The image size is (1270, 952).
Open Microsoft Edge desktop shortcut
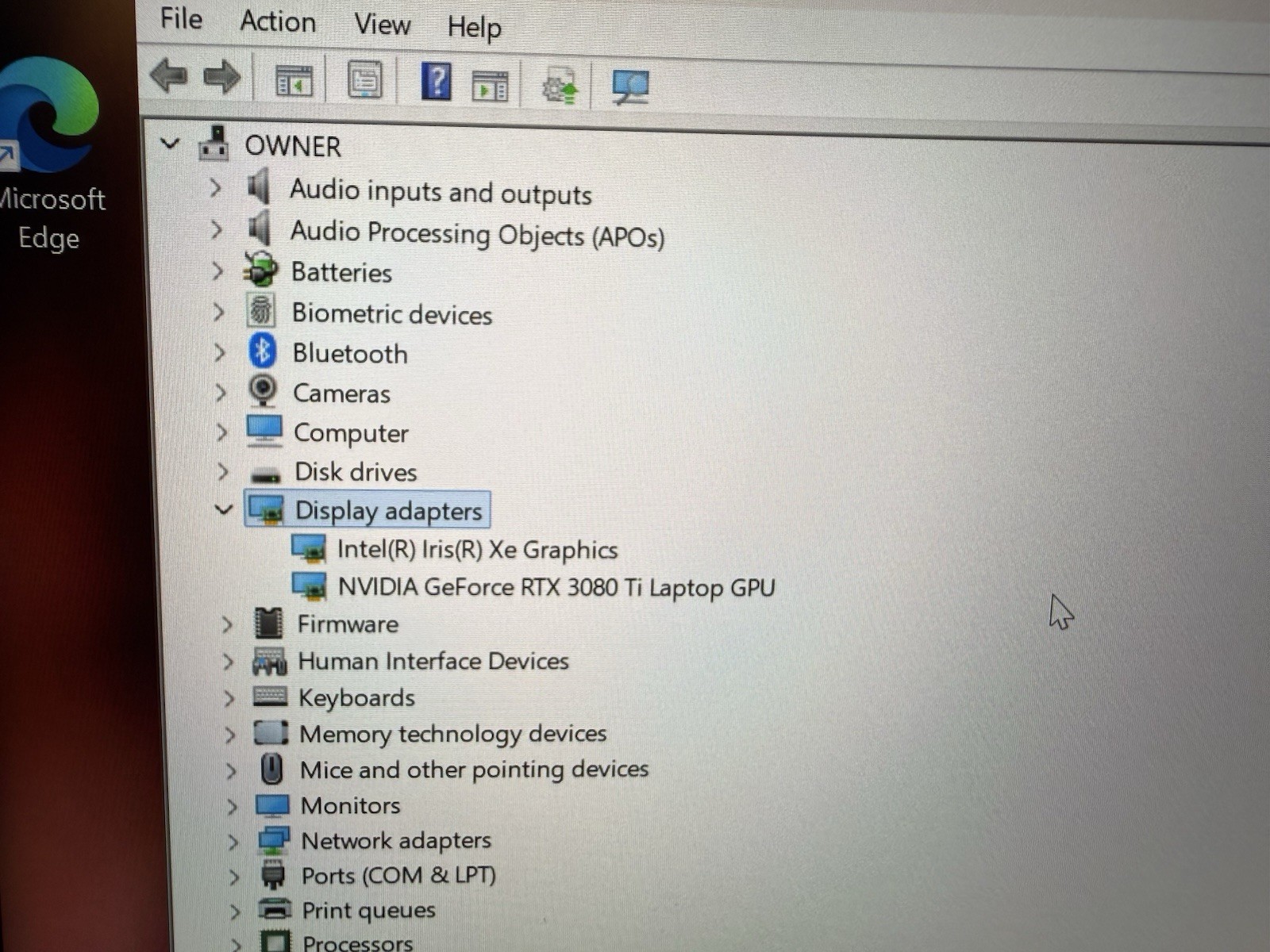(x=49, y=155)
